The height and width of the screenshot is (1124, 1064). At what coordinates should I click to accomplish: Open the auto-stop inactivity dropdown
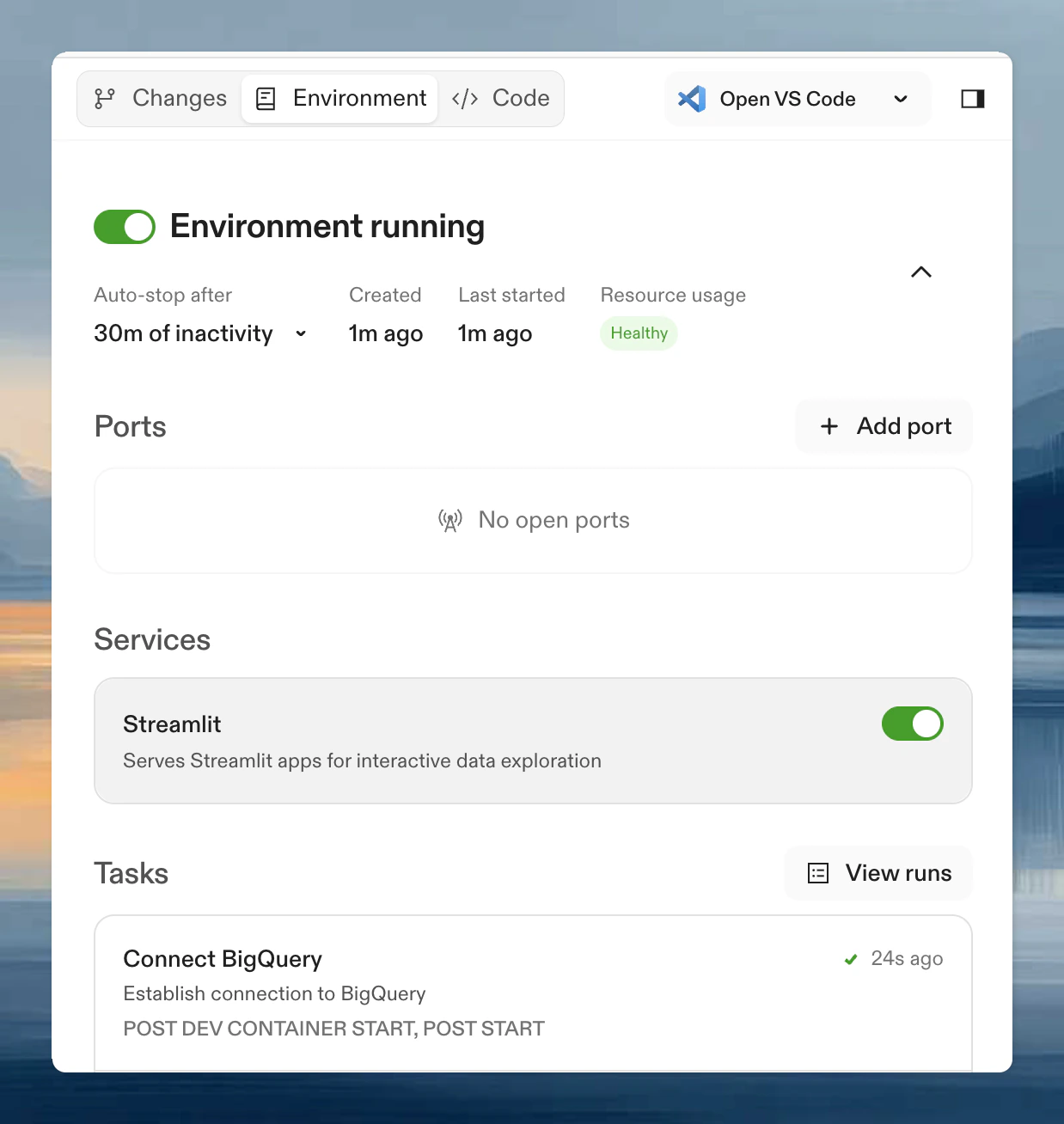click(301, 333)
